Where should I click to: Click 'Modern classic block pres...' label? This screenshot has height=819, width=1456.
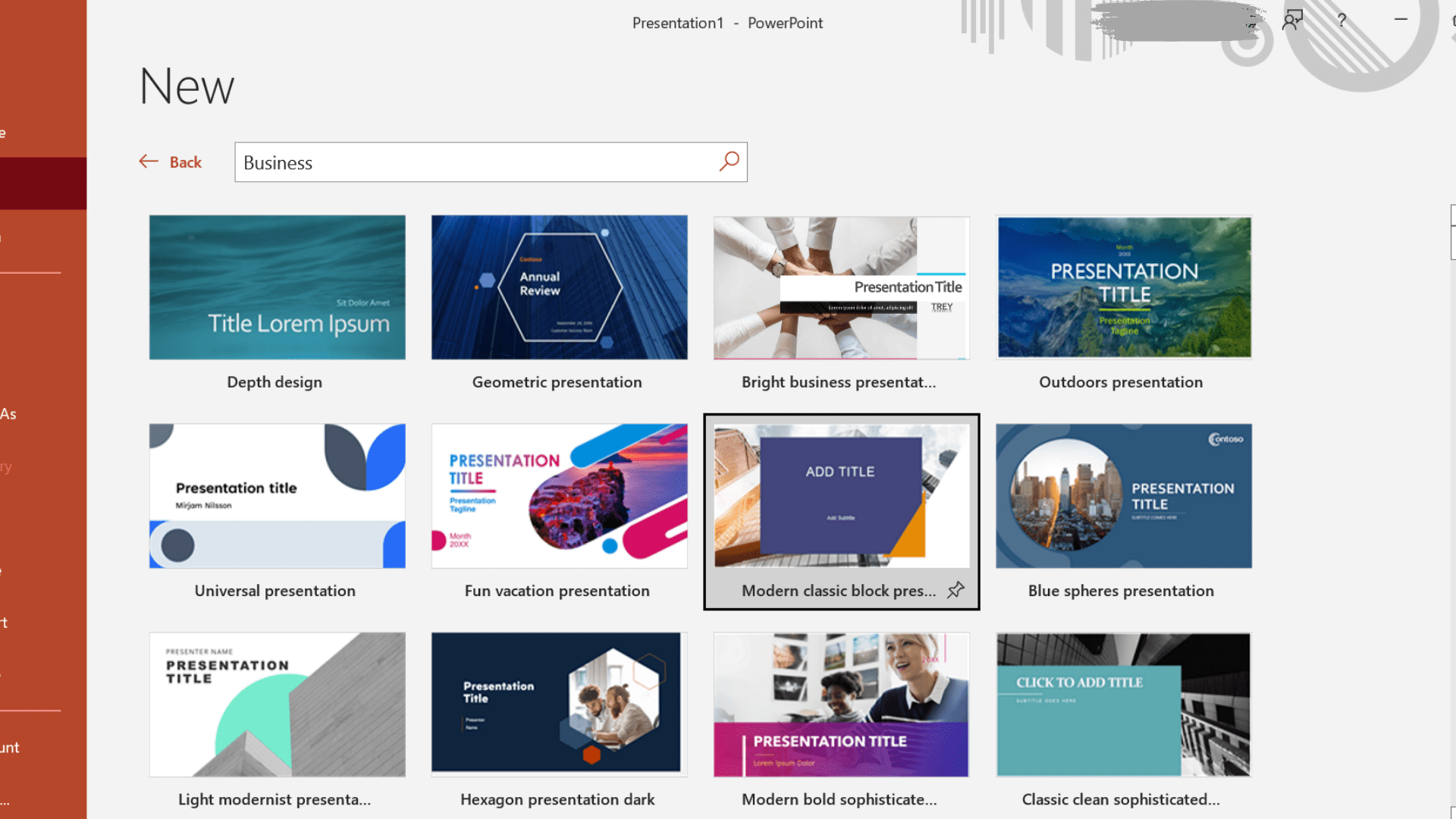coord(839,591)
